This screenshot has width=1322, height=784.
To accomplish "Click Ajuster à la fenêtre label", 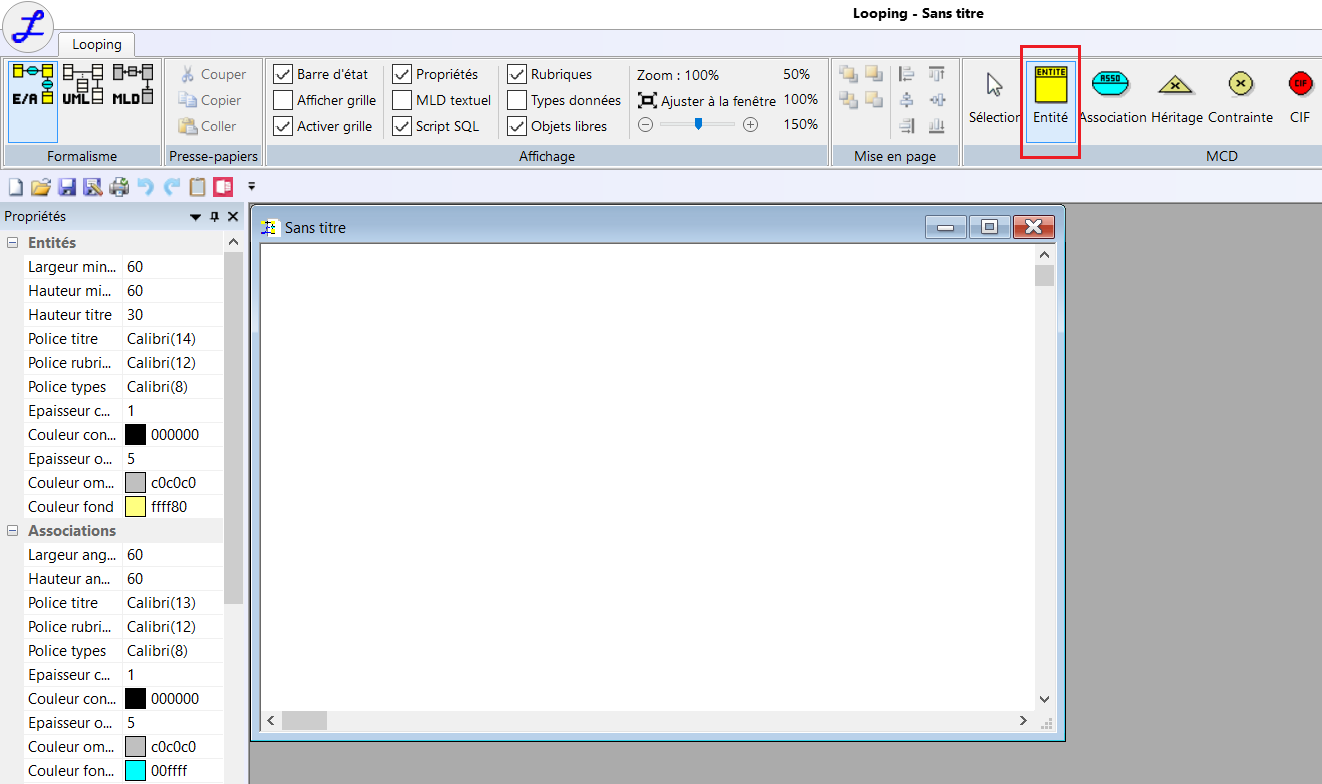I will point(718,101).
